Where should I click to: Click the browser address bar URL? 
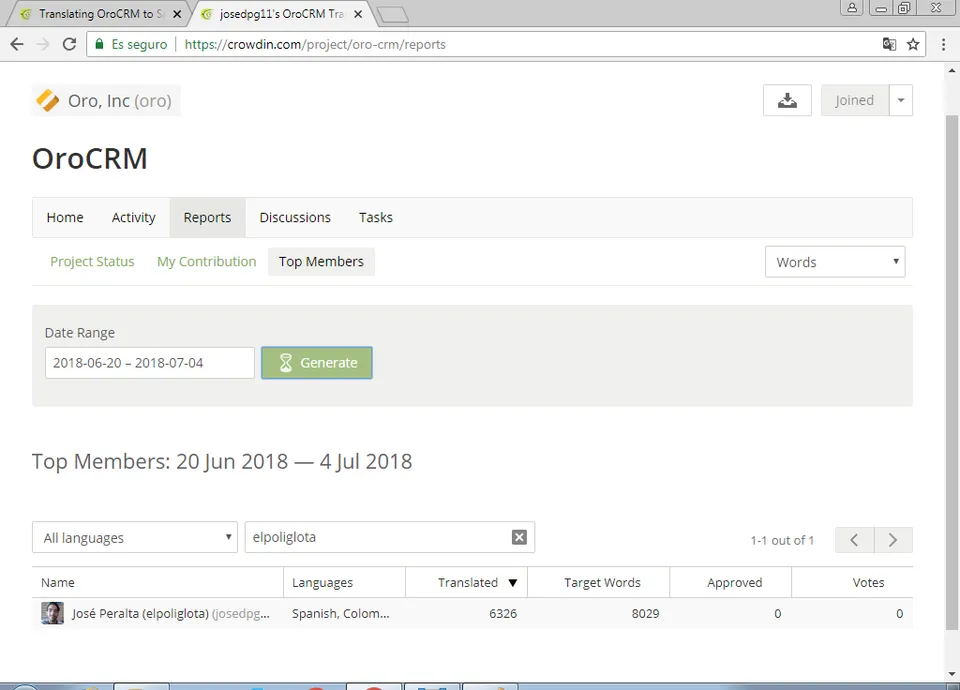[x=315, y=44]
